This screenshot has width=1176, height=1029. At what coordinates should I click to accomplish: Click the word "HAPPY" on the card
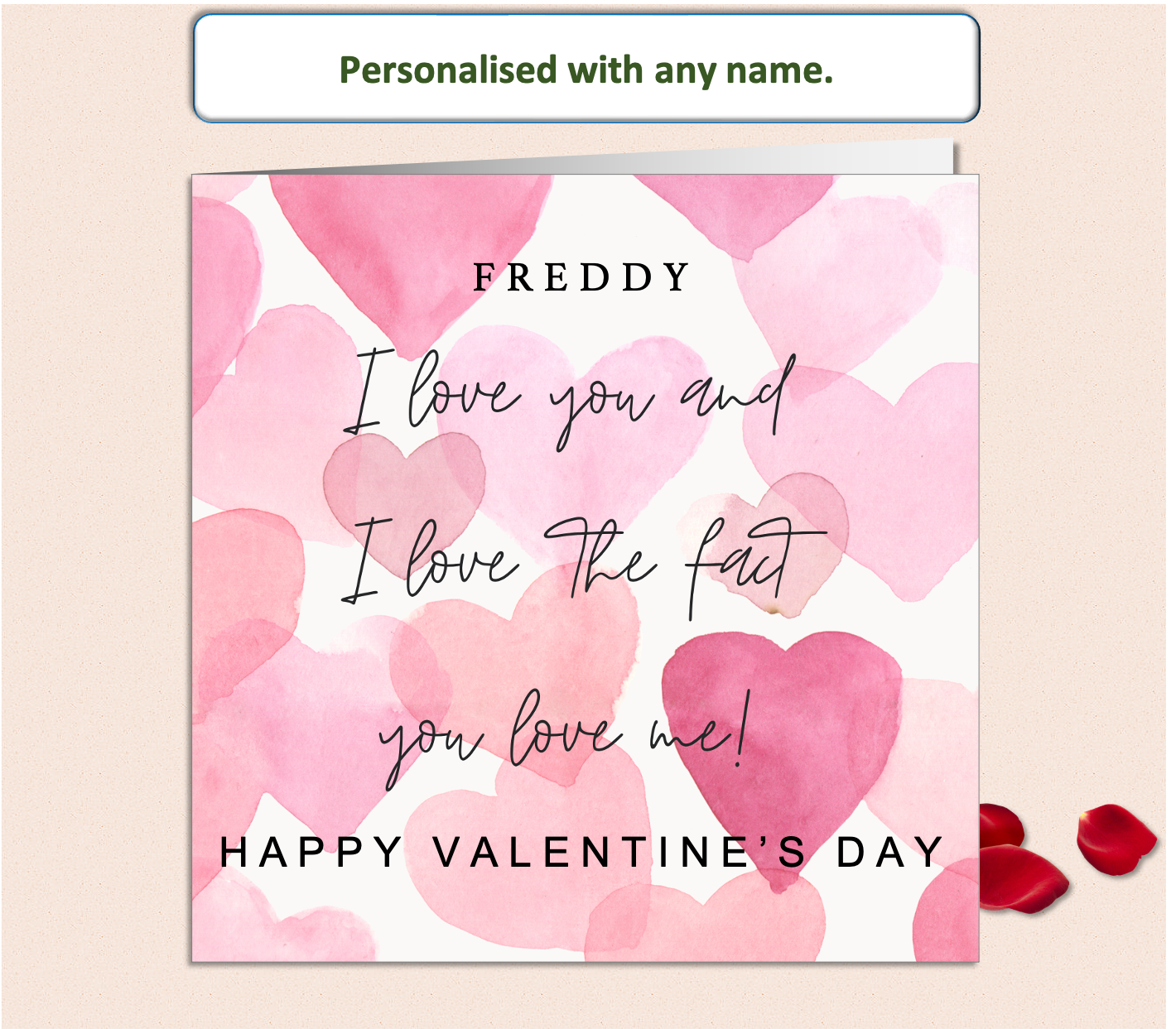[x=311, y=853]
